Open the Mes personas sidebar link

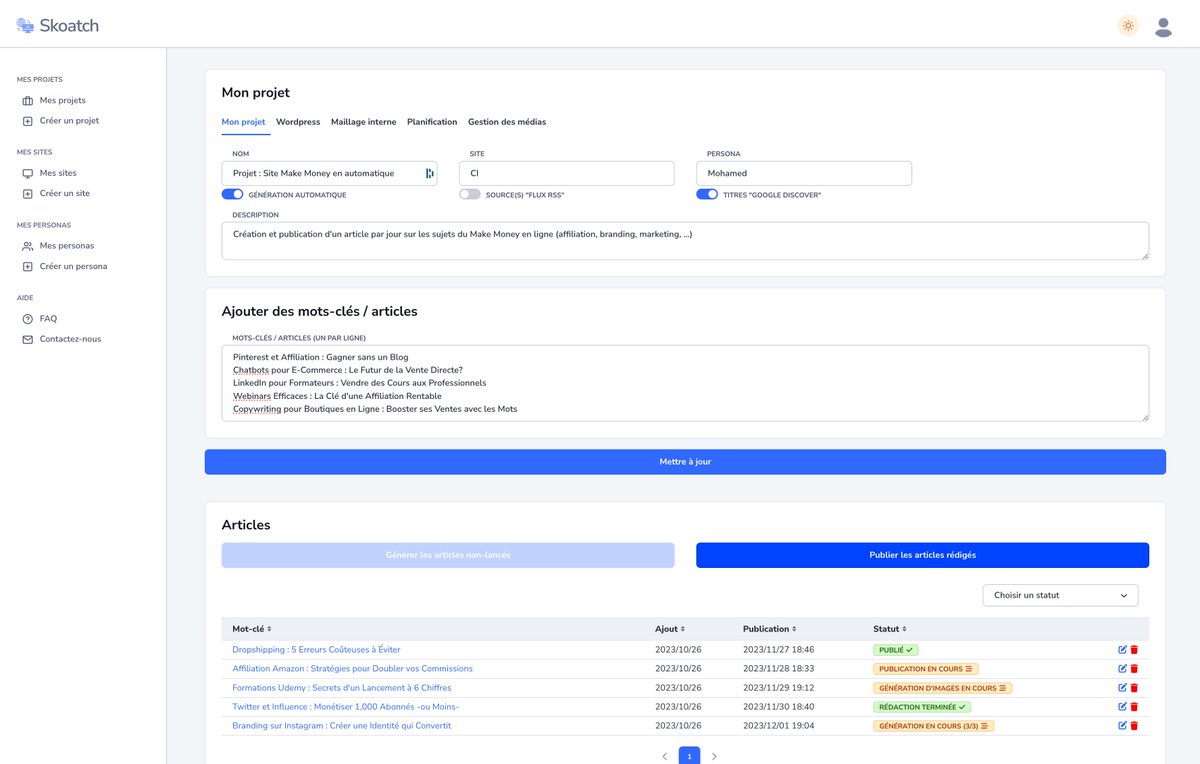[x=66, y=246]
